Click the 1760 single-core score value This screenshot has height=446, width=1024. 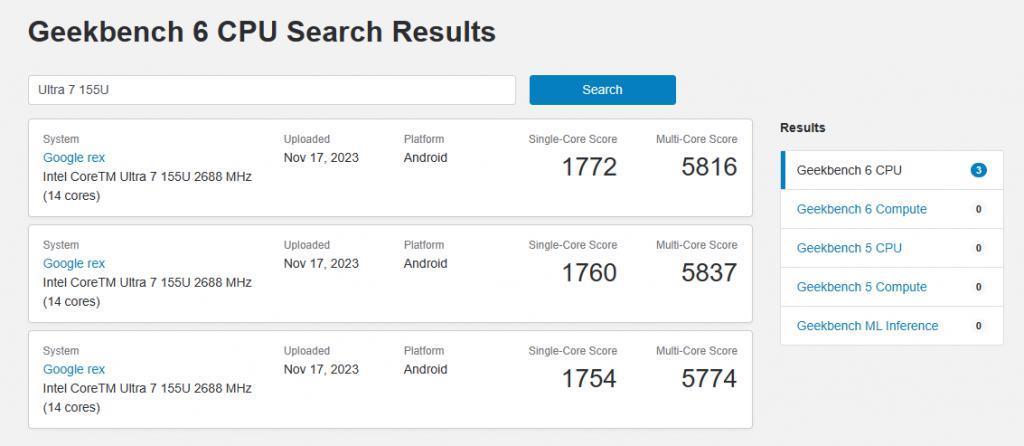(x=589, y=273)
